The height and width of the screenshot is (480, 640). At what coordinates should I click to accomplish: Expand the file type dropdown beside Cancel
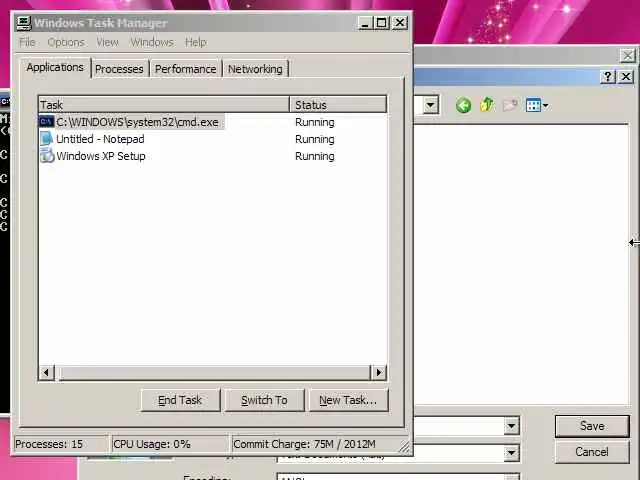tap(511, 452)
